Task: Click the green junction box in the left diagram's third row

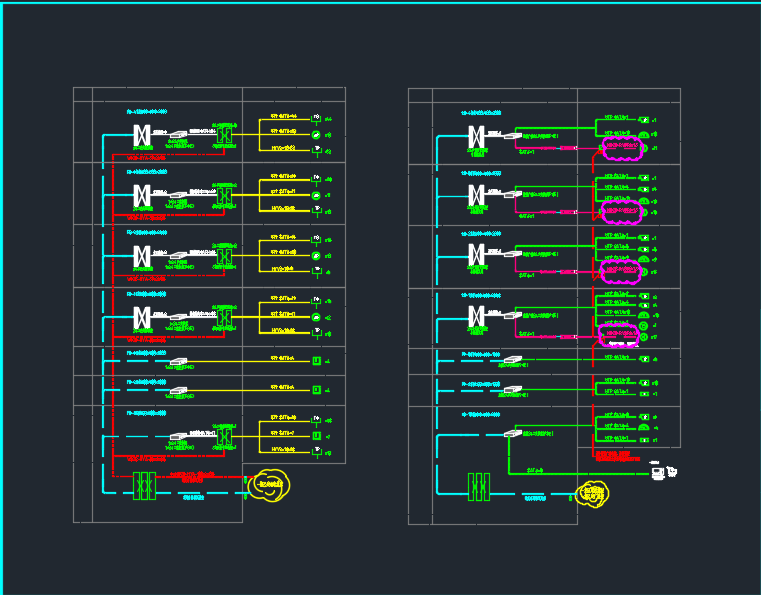Action: 224,256
